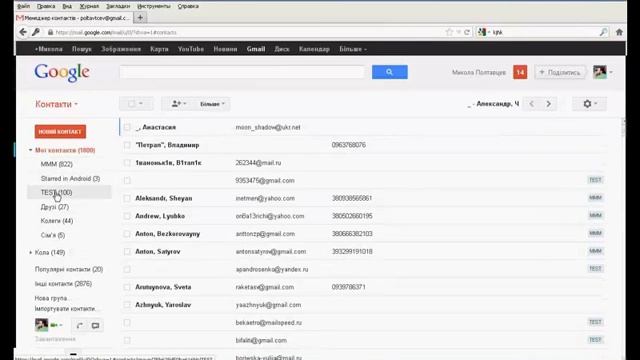Click the TEST label on apandrosenko@yandex.ru row

(596, 269)
